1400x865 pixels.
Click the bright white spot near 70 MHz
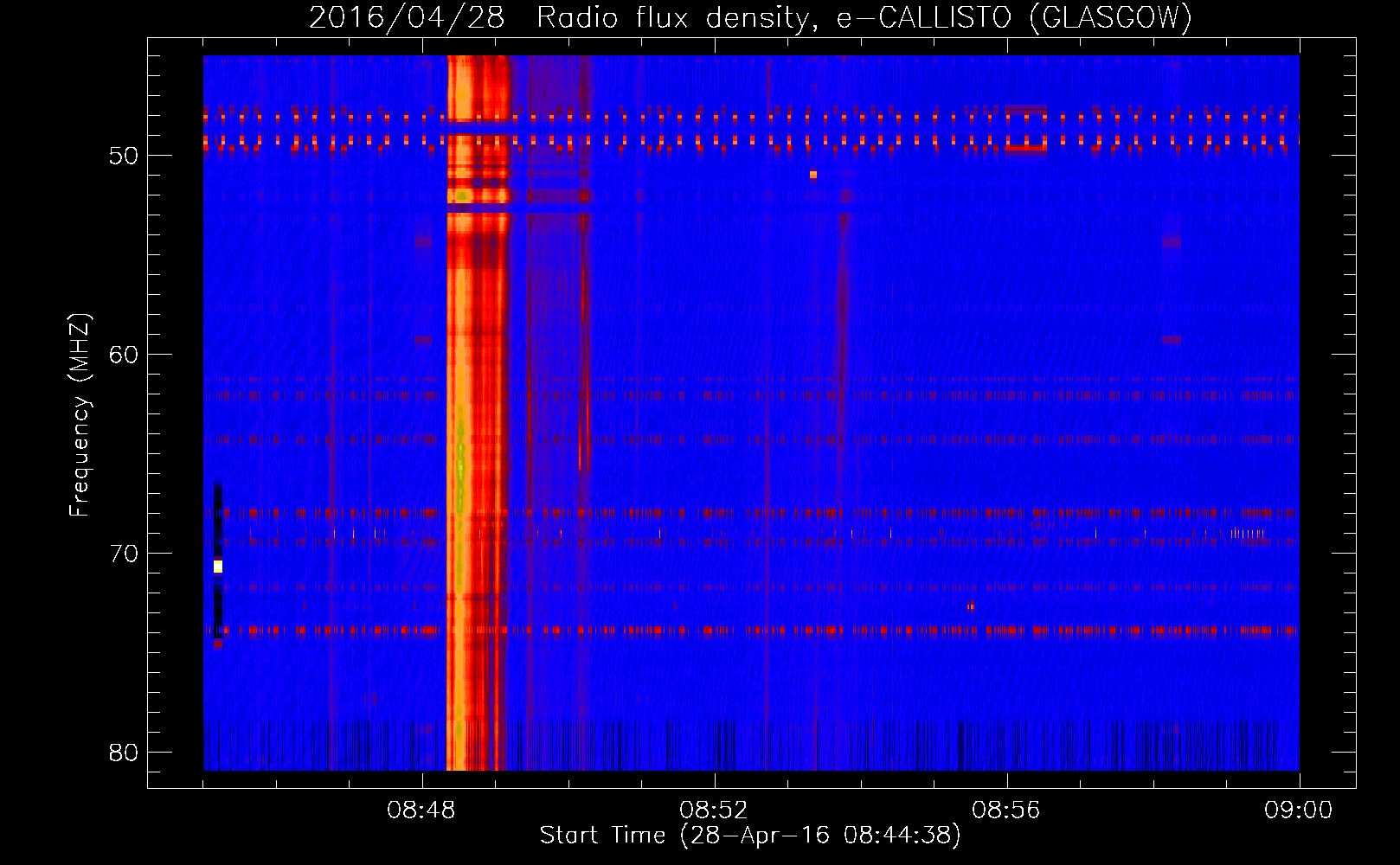[x=218, y=567]
